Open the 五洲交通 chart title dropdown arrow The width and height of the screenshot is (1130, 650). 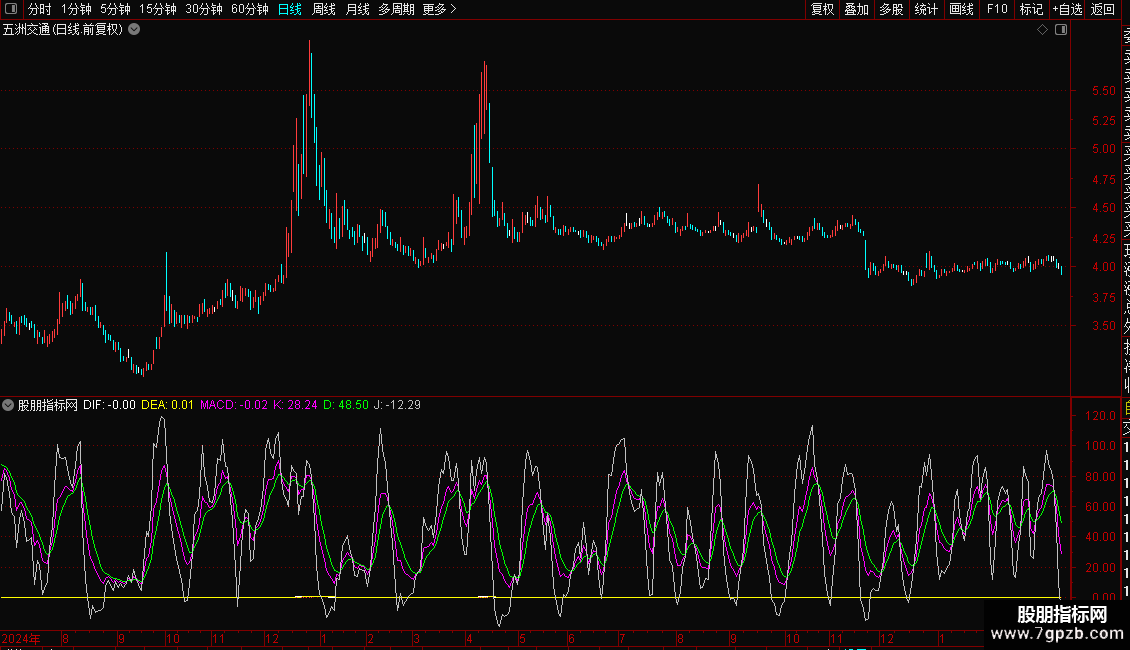pos(134,30)
